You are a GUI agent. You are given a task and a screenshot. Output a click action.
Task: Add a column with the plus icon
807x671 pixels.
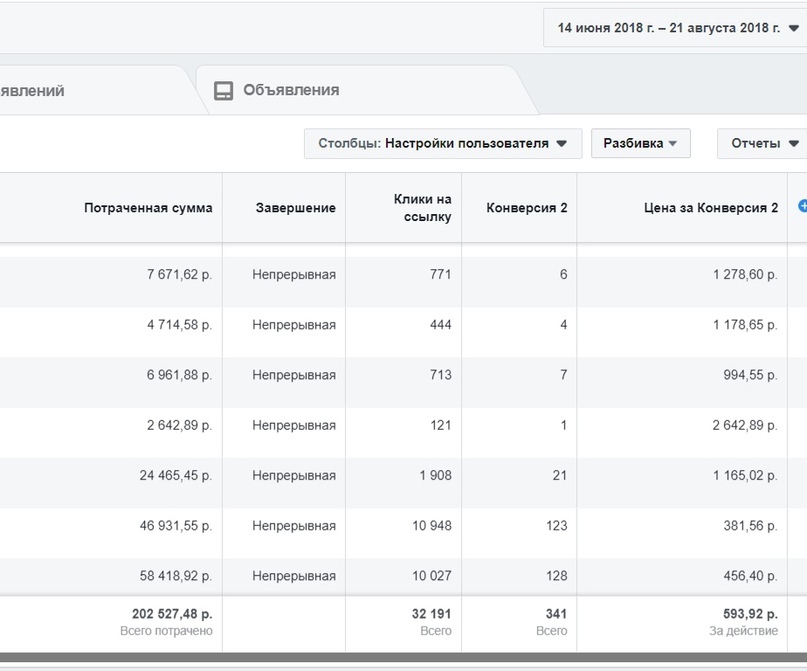click(802, 206)
